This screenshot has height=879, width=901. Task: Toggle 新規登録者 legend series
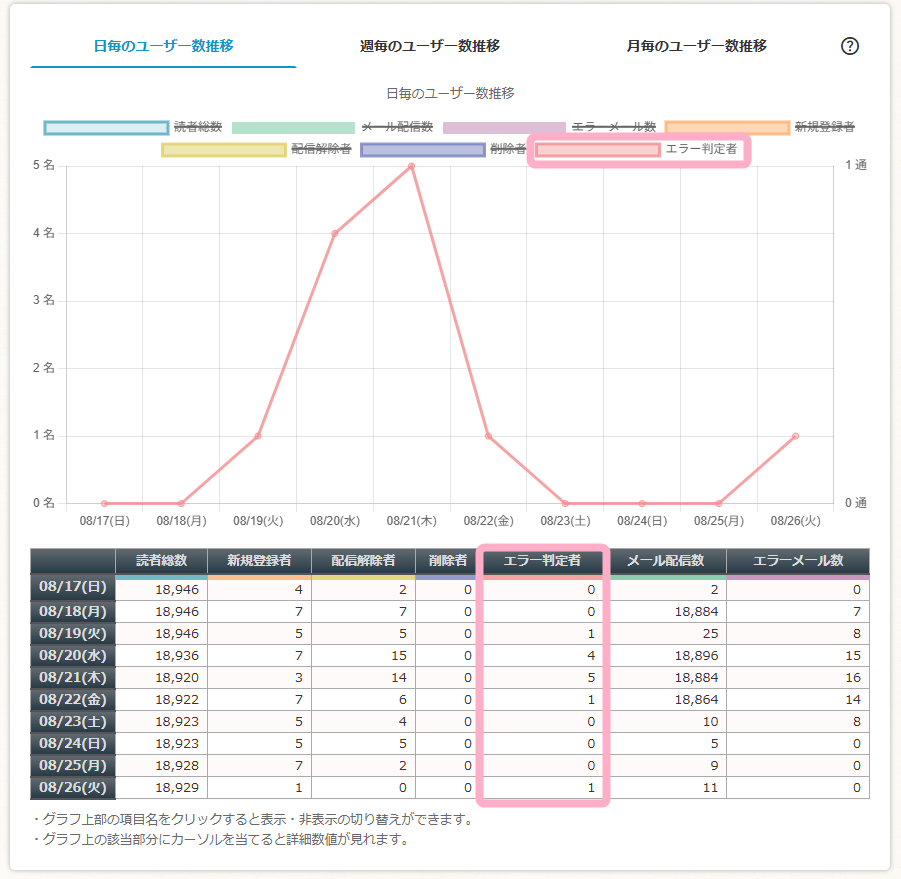click(760, 127)
